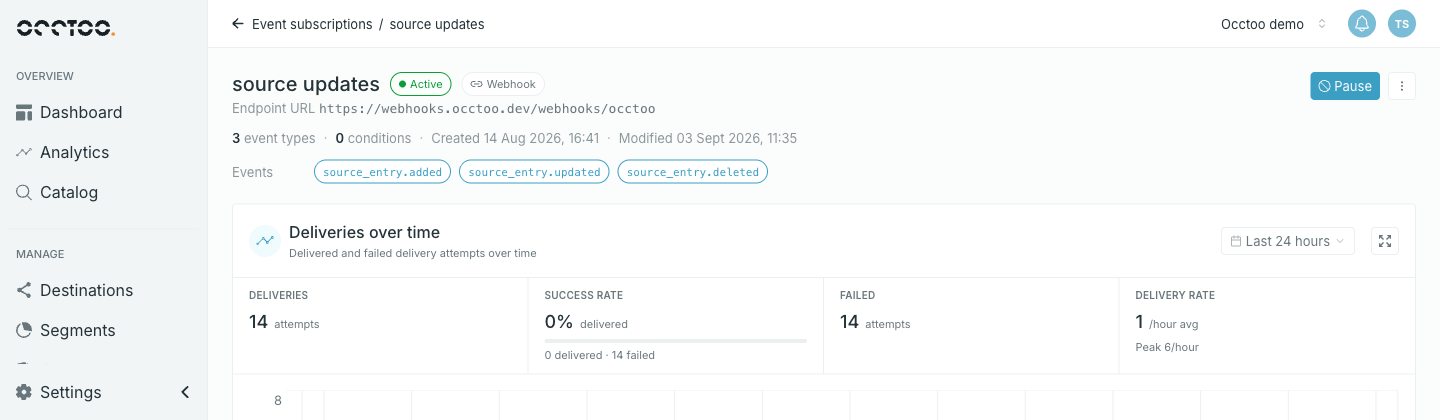Click the source_entry.updated event tag
This screenshot has width=1440, height=420.
pyautogui.click(x=534, y=172)
